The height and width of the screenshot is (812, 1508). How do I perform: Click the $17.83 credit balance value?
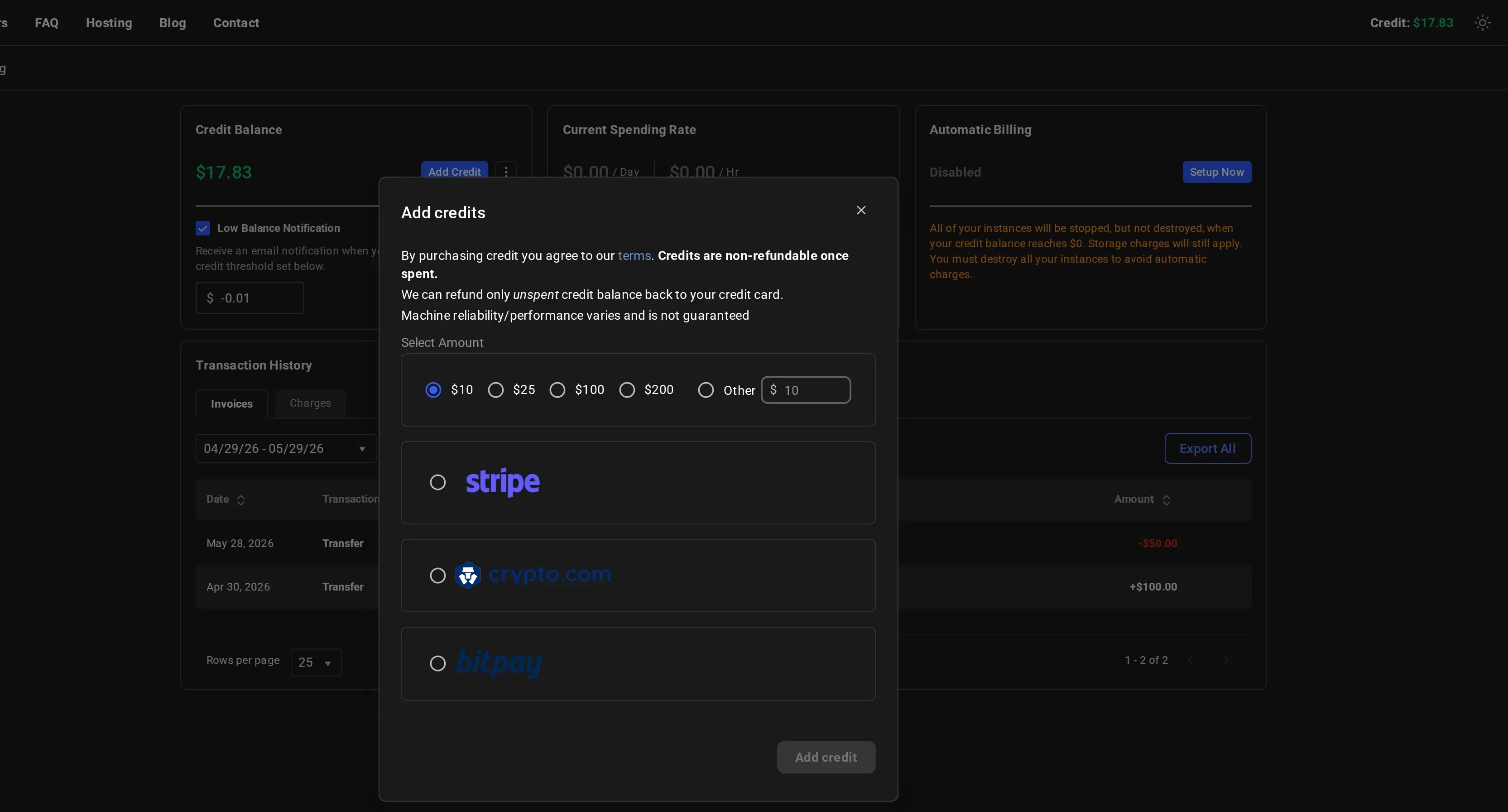[x=224, y=172]
